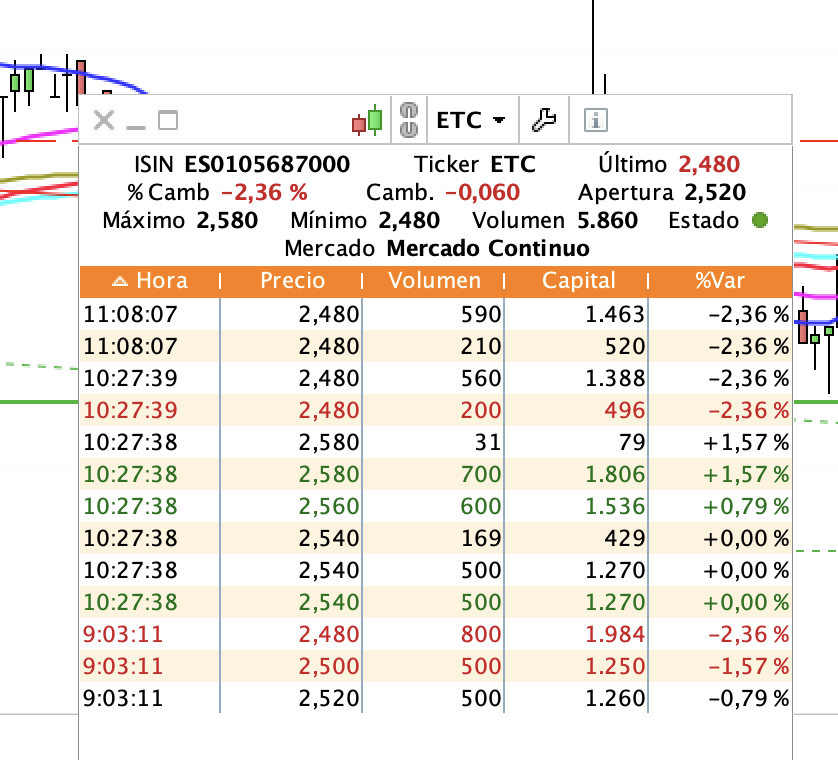Sort by Volumen column header
838x760 pixels.
(434, 281)
